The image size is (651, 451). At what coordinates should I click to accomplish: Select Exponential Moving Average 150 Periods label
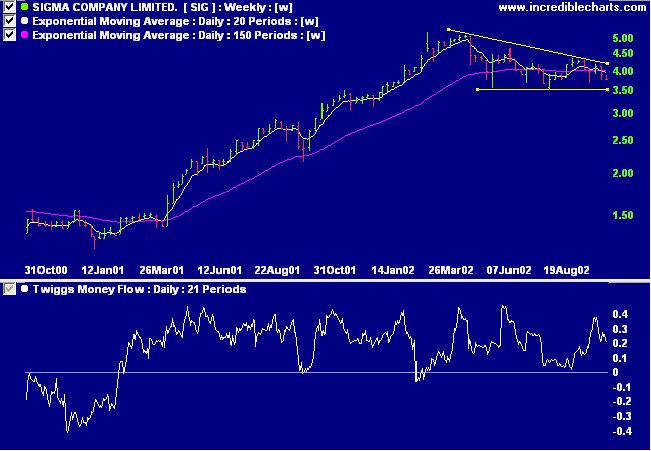point(179,35)
